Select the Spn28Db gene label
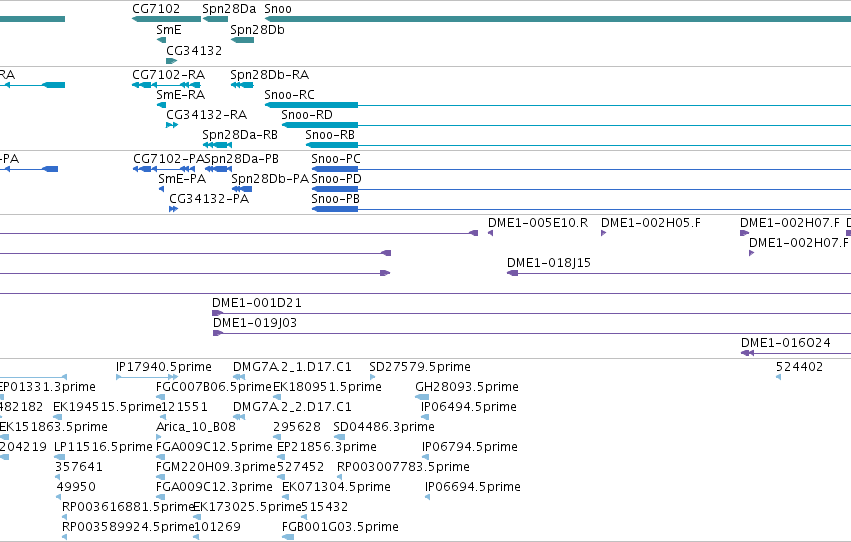The height and width of the screenshot is (542, 851). coord(257,30)
